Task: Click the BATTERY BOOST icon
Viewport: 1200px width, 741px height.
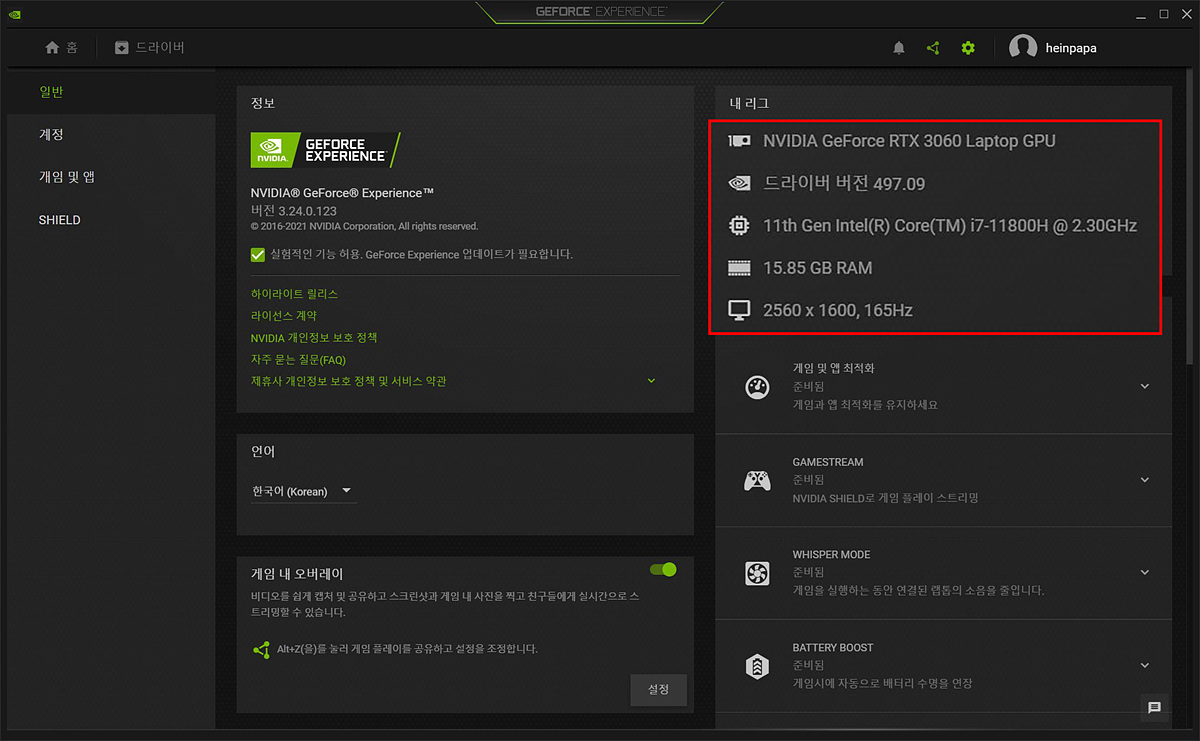Action: [757, 666]
